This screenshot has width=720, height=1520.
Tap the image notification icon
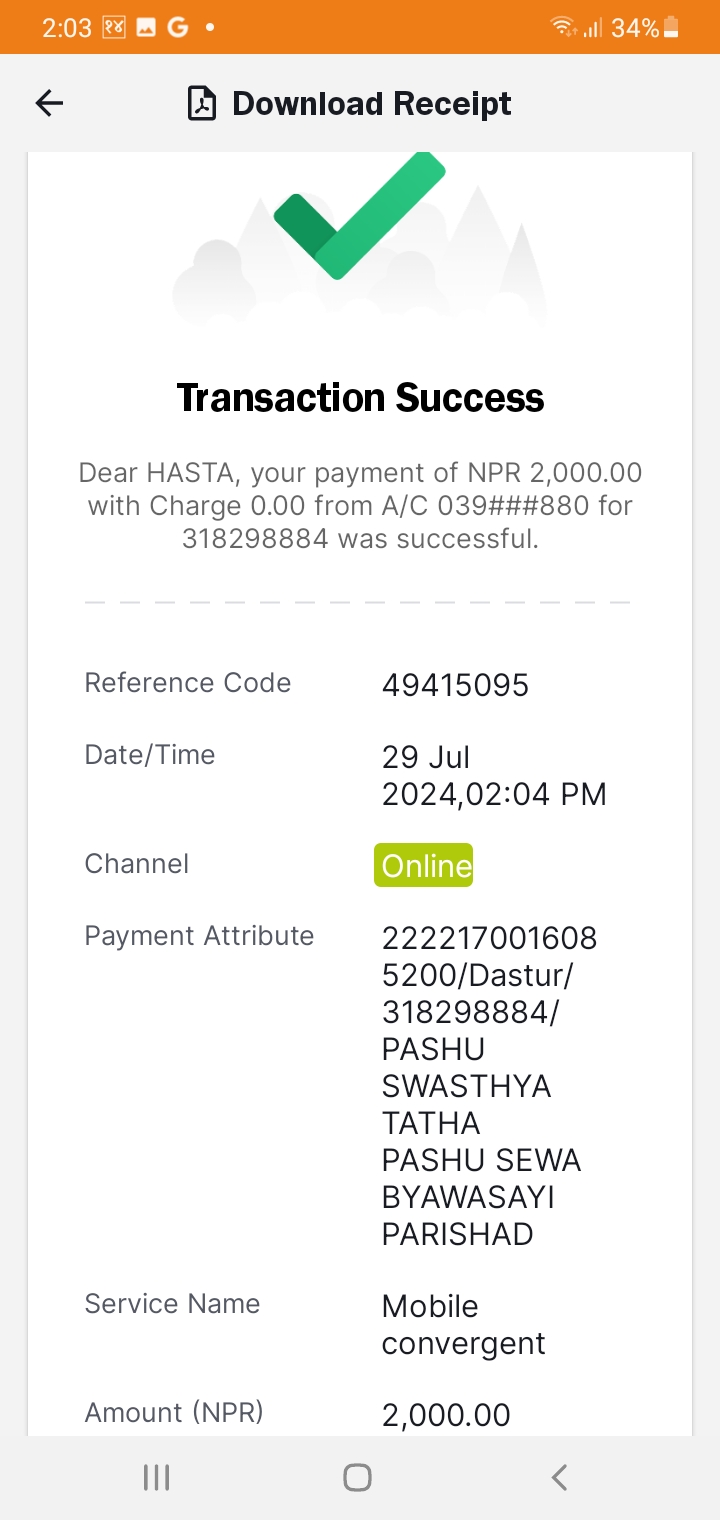click(x=146, y=28)
